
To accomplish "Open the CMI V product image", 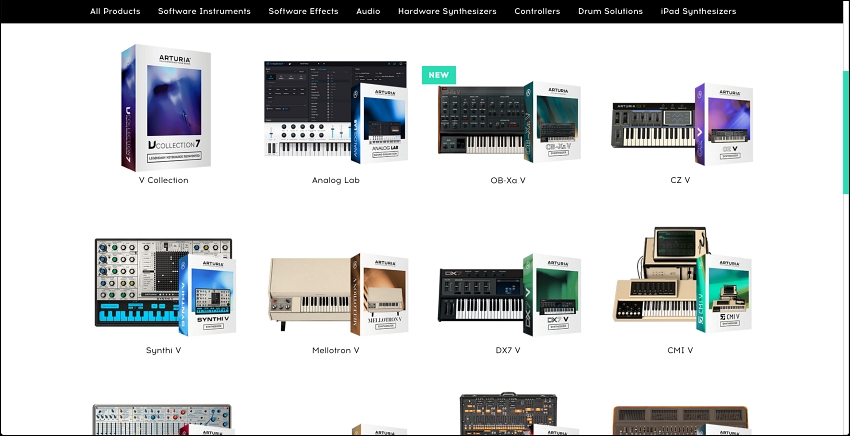I will click(x=683, y=280).
